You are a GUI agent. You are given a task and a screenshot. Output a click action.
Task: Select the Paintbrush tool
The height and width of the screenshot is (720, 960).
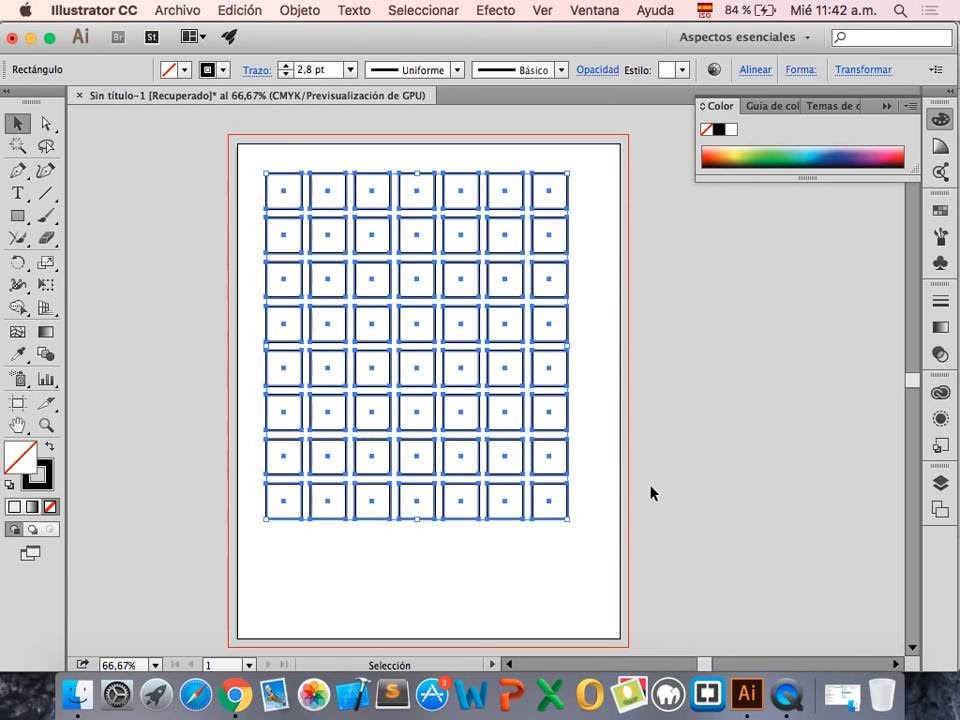pyautogui.click(x=46, y=216)
